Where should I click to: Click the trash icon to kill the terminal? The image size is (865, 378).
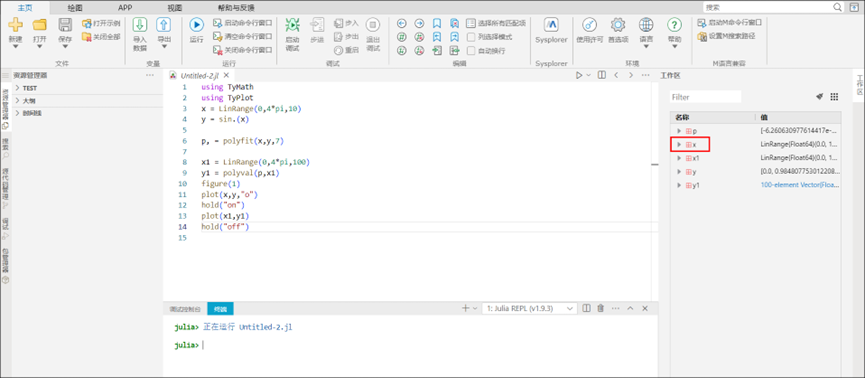point(601,308)
